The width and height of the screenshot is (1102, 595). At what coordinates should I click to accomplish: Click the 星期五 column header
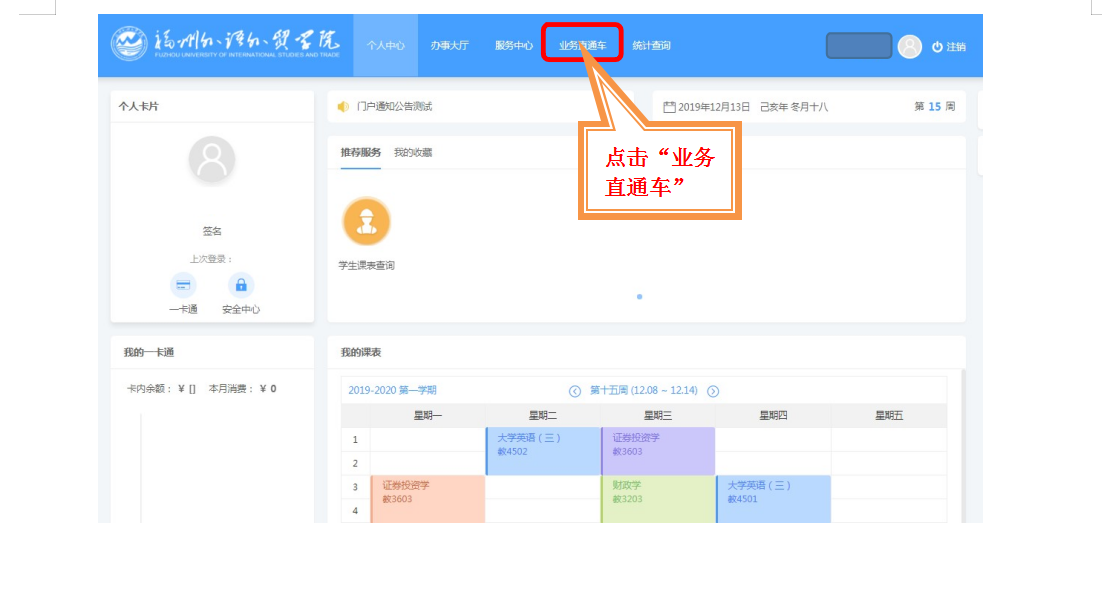pyautogui.click(x=888, y=415)
